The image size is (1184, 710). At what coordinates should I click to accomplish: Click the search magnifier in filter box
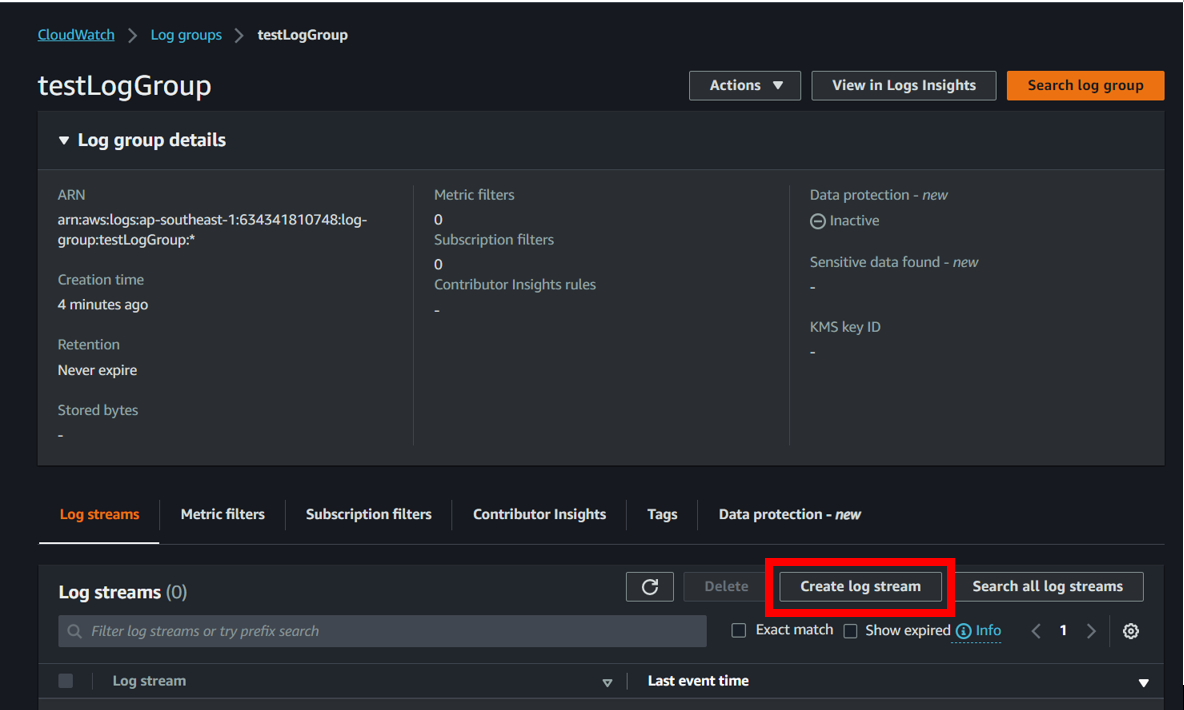pos(74,631)
